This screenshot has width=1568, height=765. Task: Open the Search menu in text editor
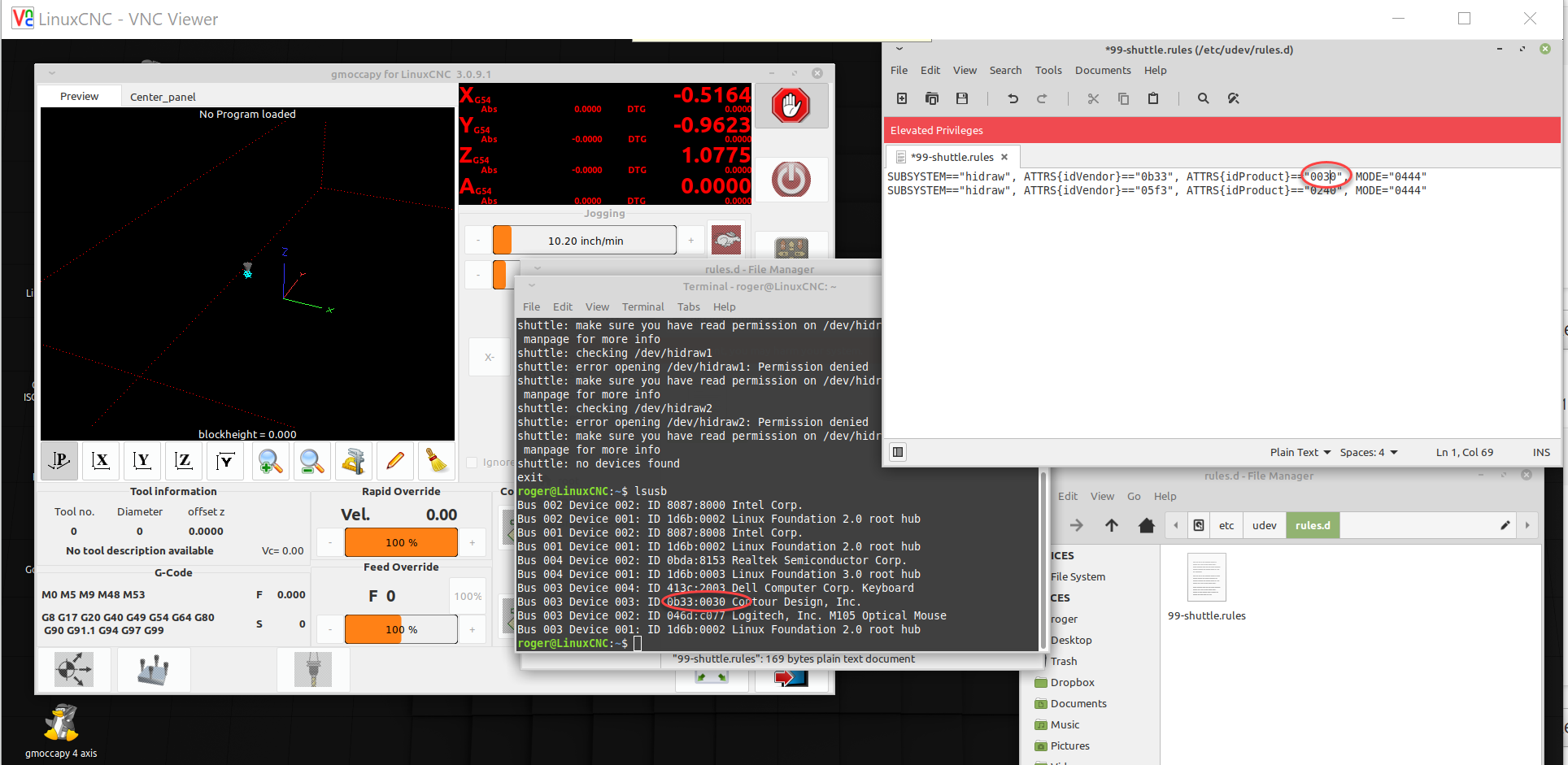[1005, 71]
